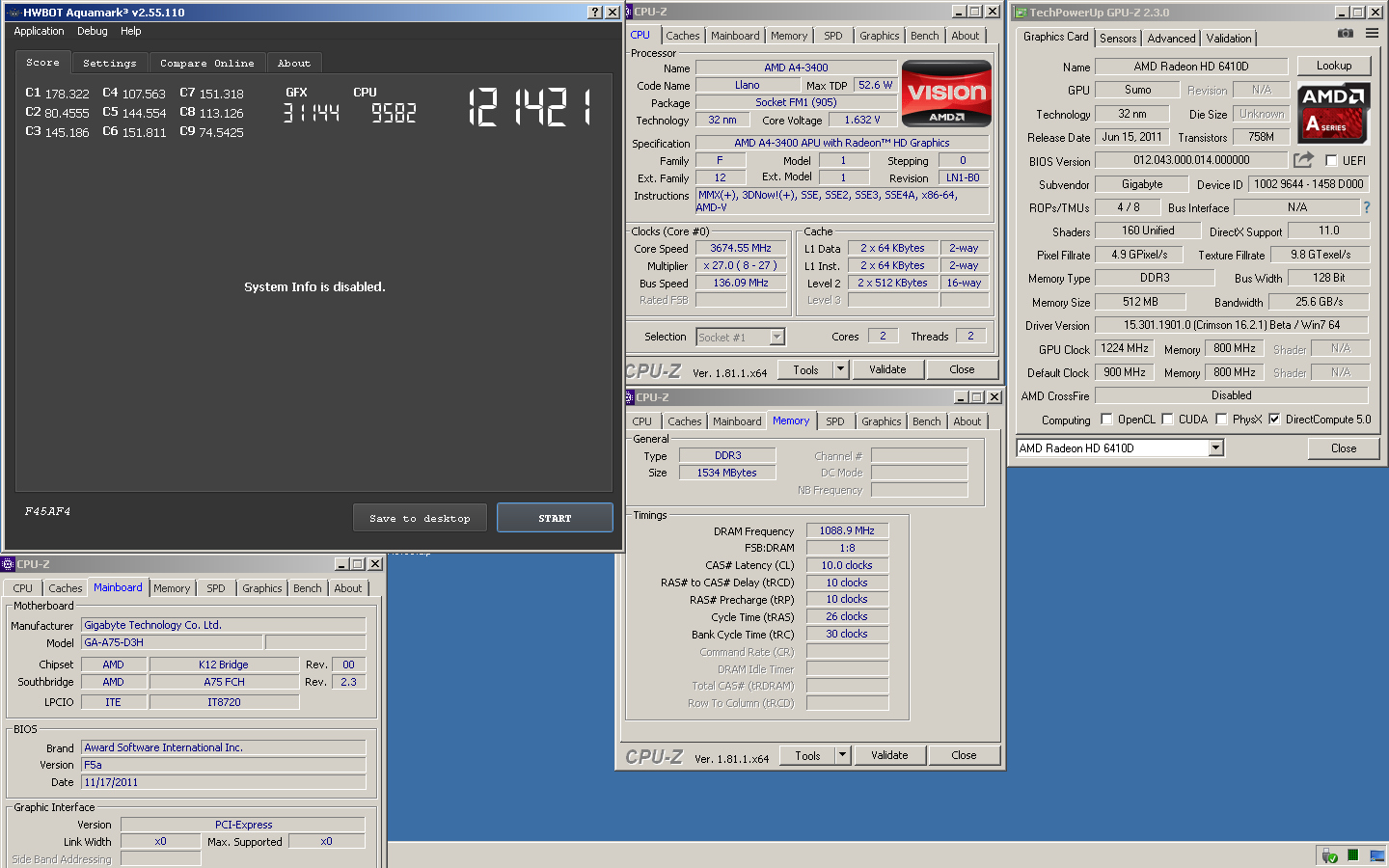
Task: Click the shield security tray icon
Action: pyautogui.click(x=1329, y=855)
